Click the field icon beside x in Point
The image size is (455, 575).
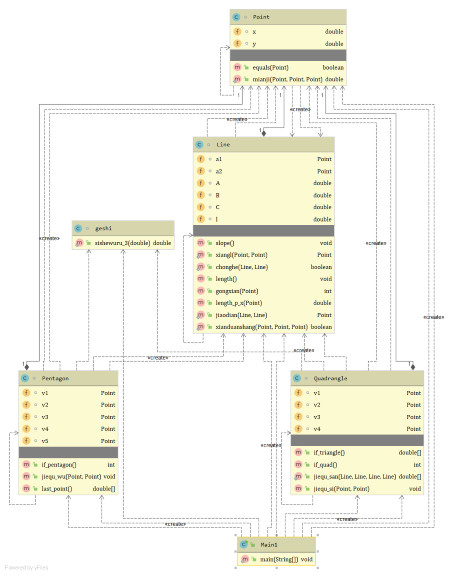238,32
